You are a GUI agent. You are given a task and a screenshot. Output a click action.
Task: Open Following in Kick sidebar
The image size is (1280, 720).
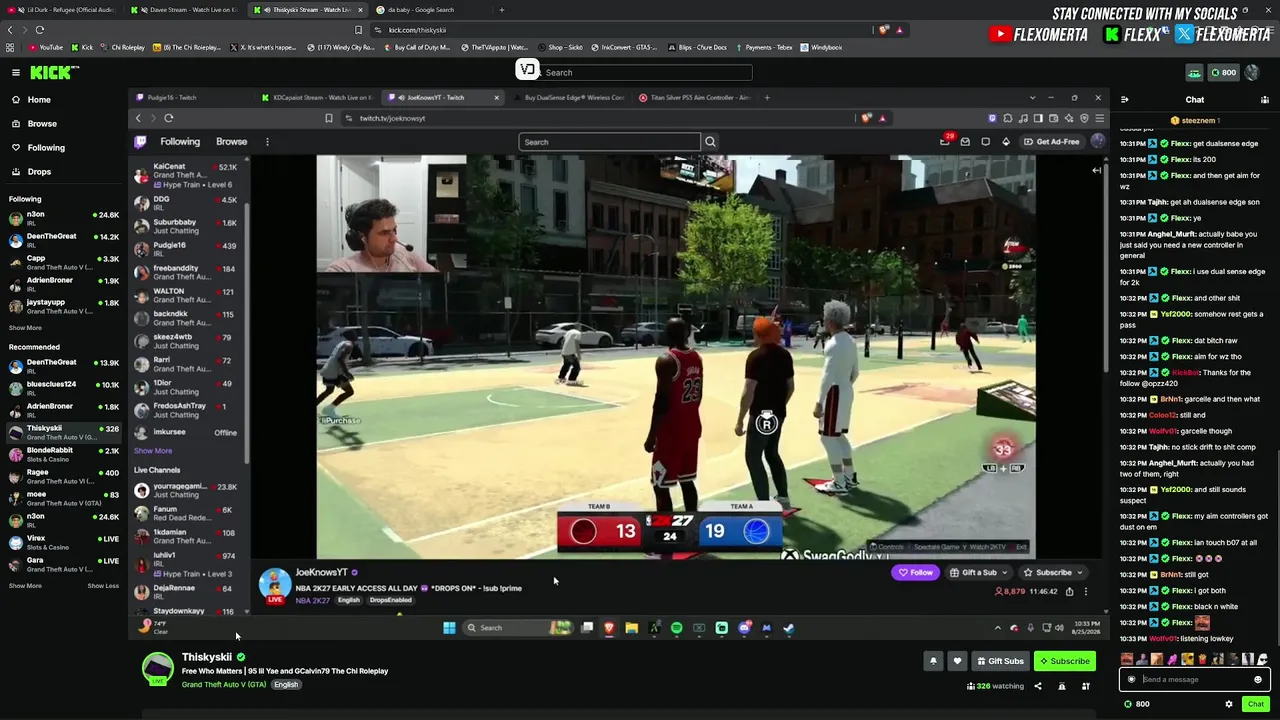point(46,148)
